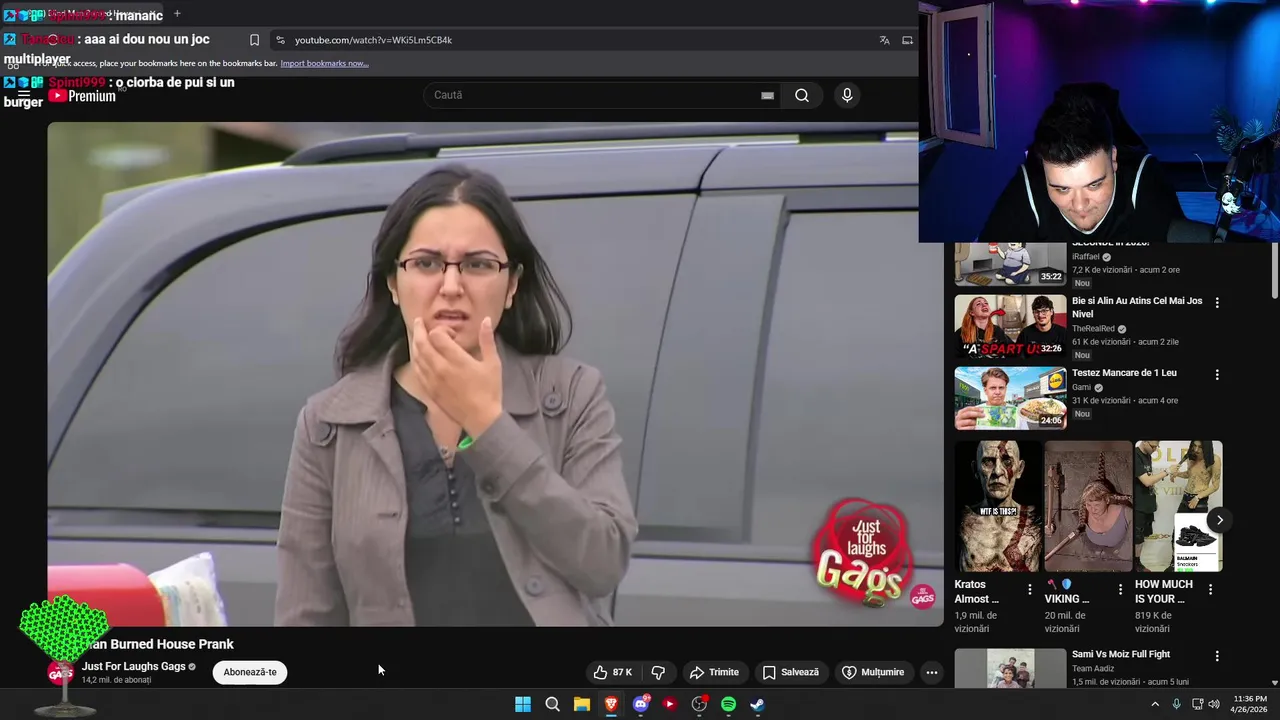Open the OBS Studio taskbar icon
The height and width of the screenshot is (720, 1280).
pyautogui.click(x=699, y=704)
